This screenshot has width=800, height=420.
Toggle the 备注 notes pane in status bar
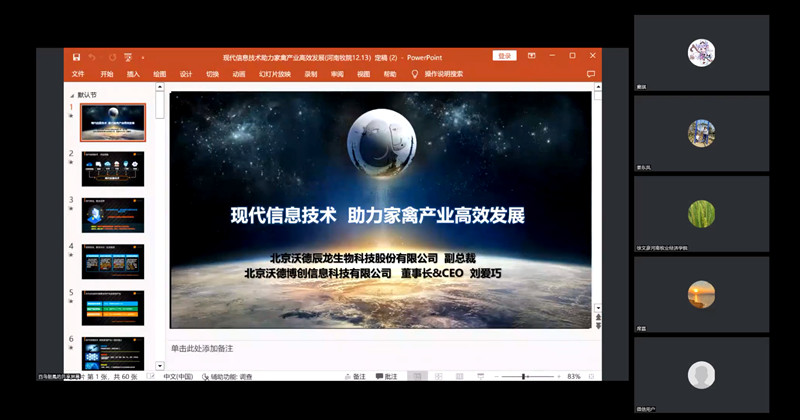pos(354,377)
